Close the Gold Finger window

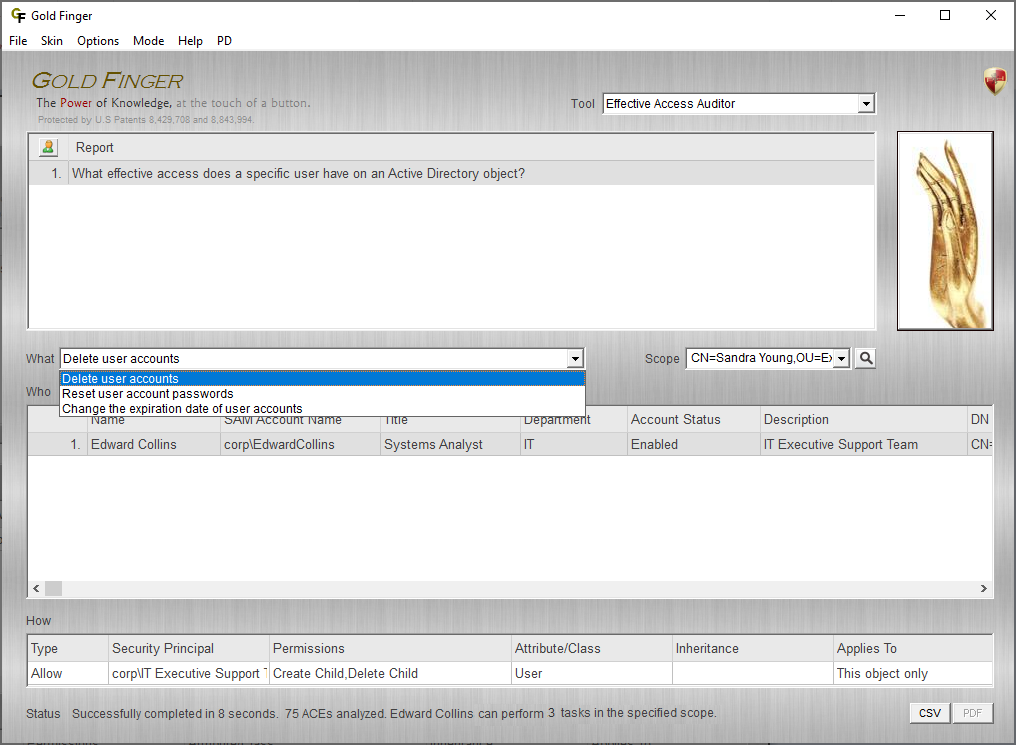(991, 15)
